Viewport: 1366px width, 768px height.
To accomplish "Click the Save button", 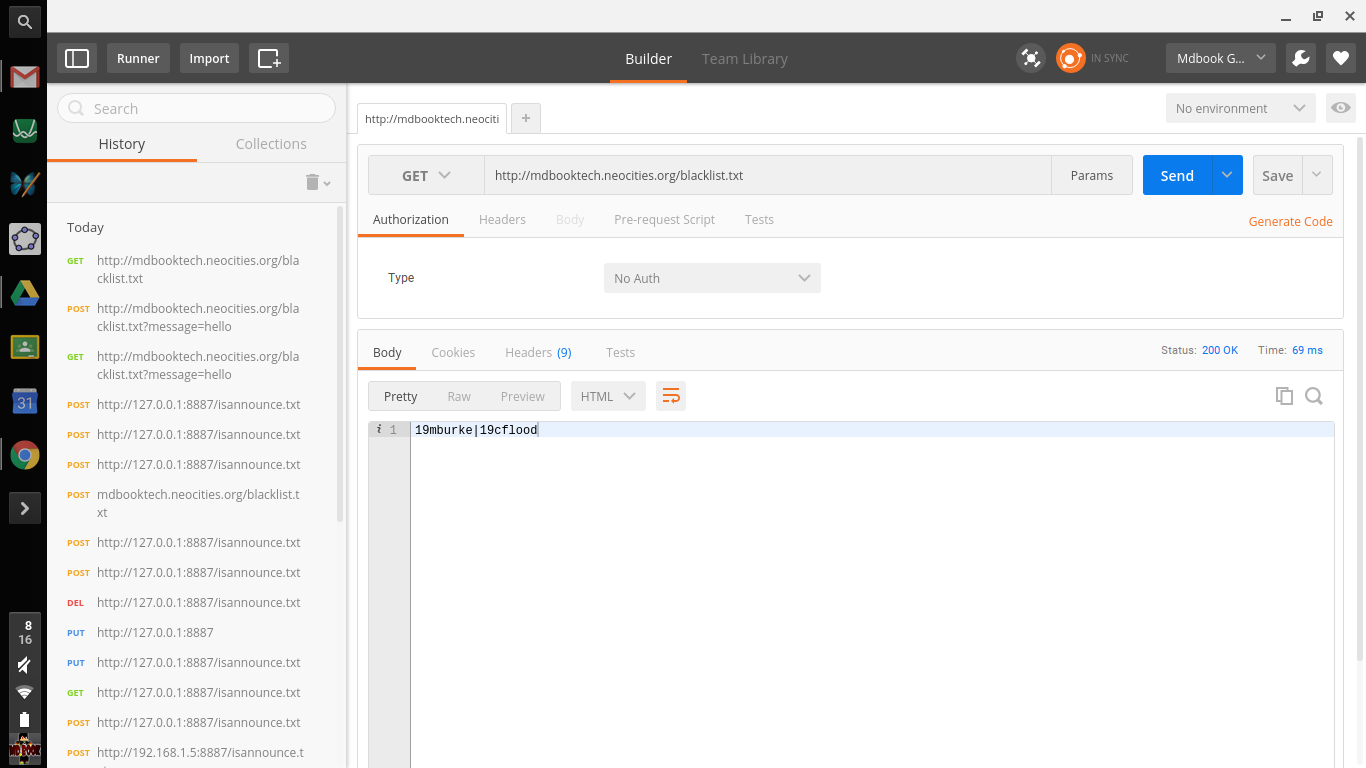I will coord(1277,175).
